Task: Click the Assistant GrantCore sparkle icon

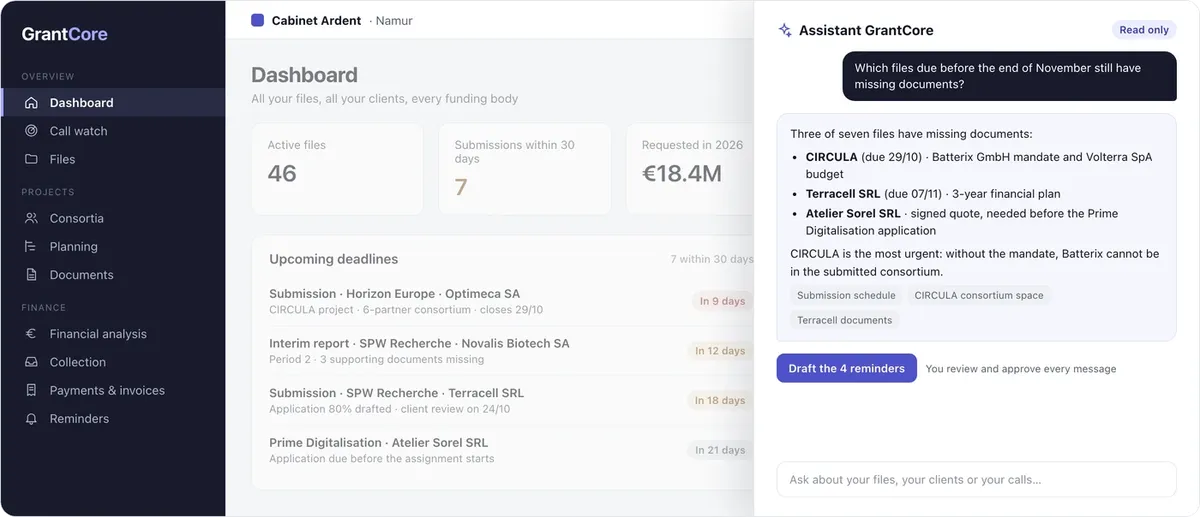Action: coord(785,30)
